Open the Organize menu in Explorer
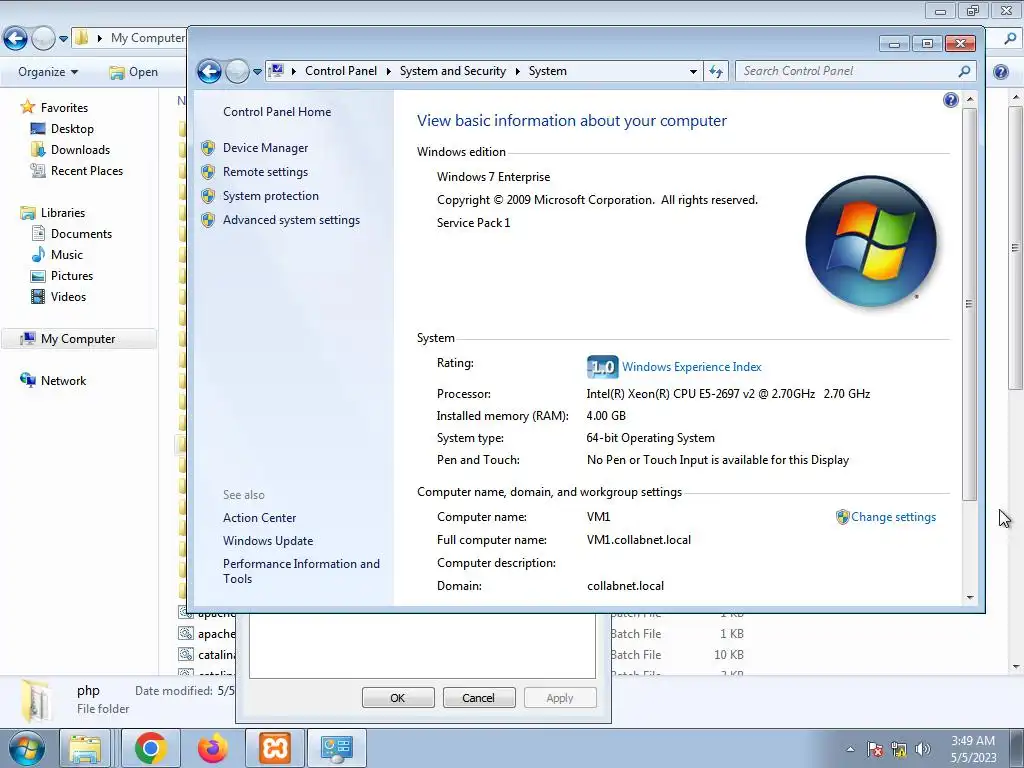The image size is (1024, 768). (48, 72)
